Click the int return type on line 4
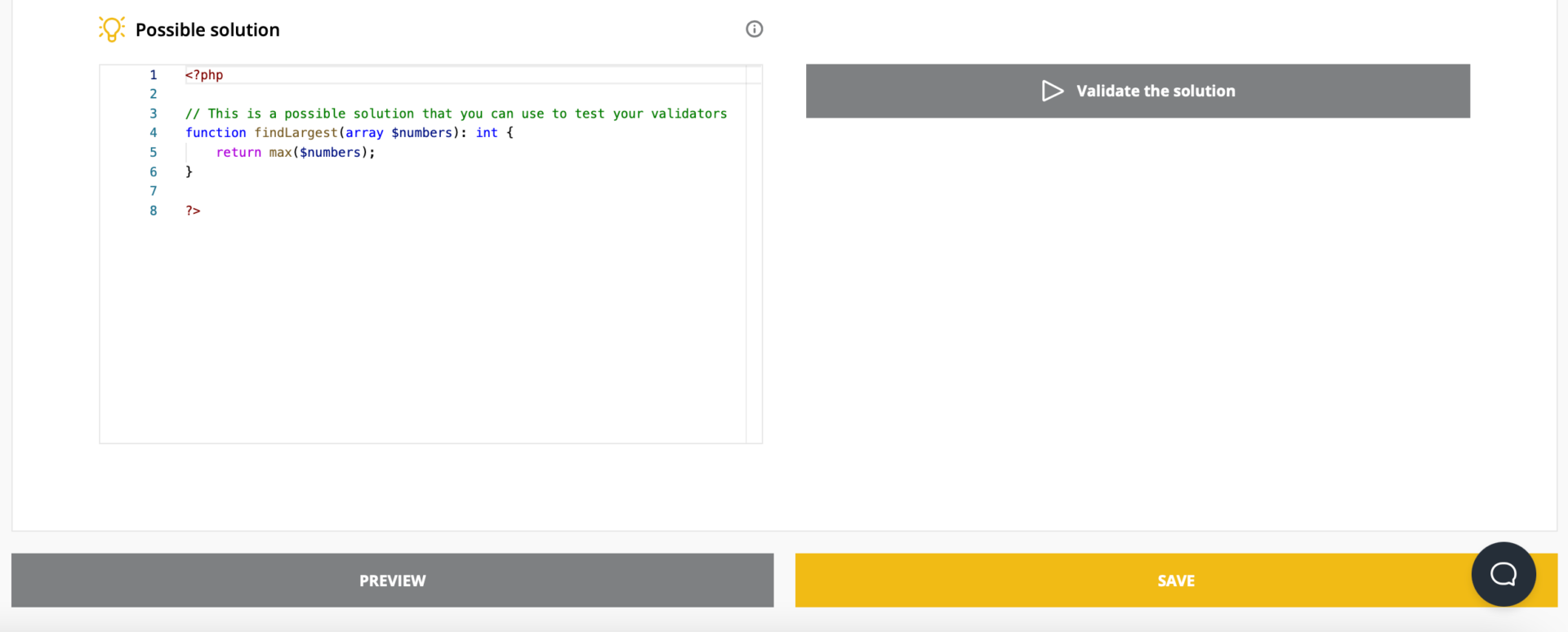Image resolution: width=1568 pixels, height=632 pixels. pos(487,133)
